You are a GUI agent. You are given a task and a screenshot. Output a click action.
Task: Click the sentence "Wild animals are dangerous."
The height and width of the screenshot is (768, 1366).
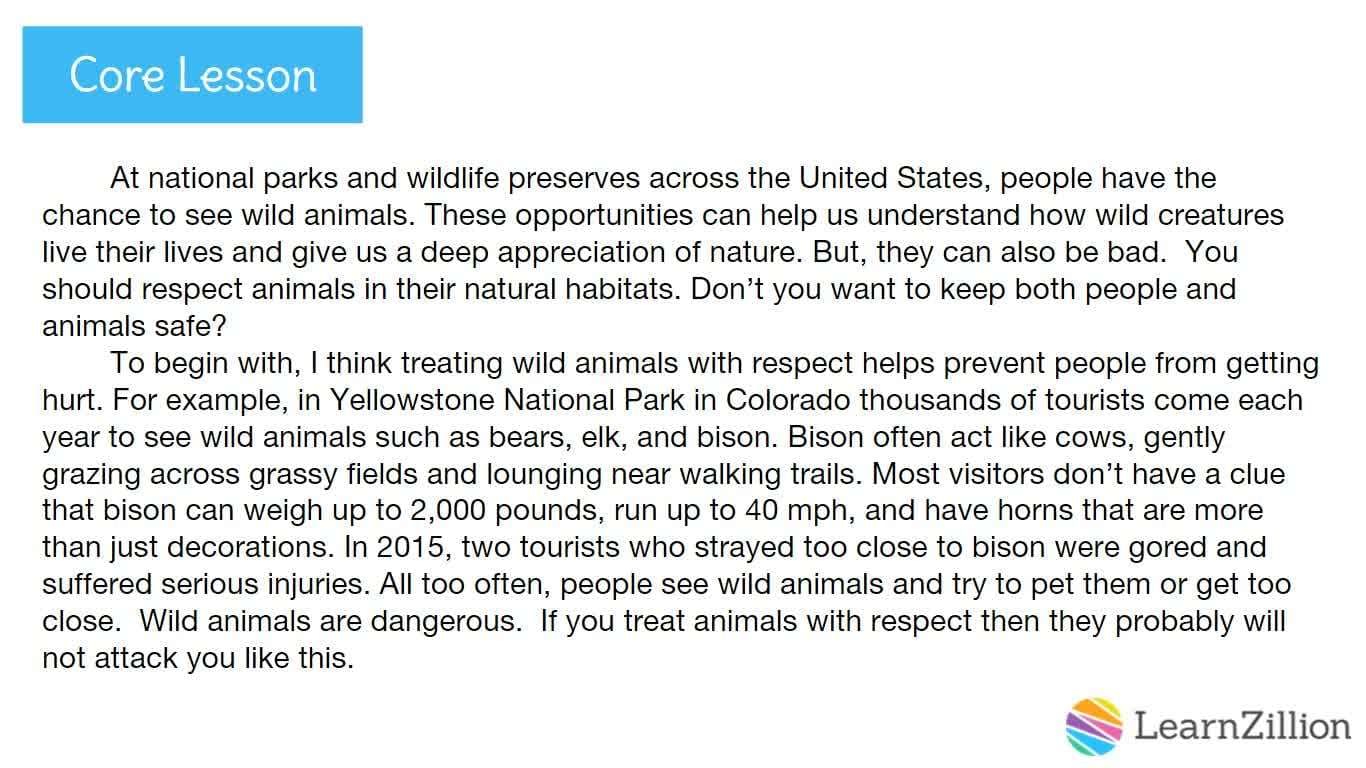click(x=331, y=622)
